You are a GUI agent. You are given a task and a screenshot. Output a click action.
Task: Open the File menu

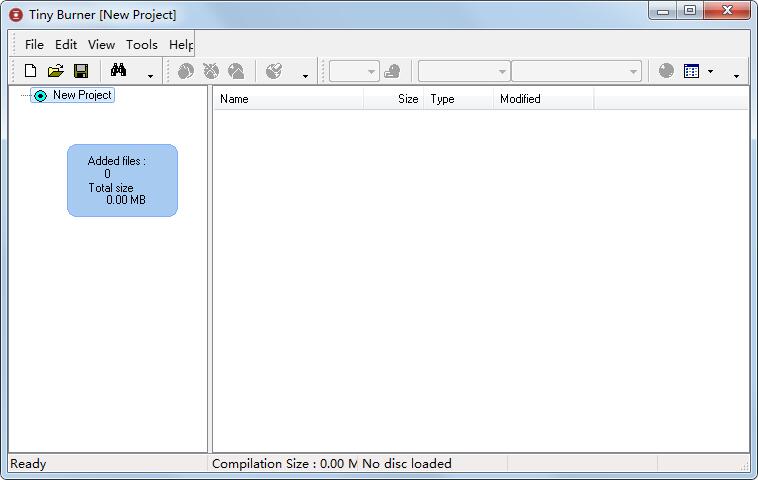point(34,44)
